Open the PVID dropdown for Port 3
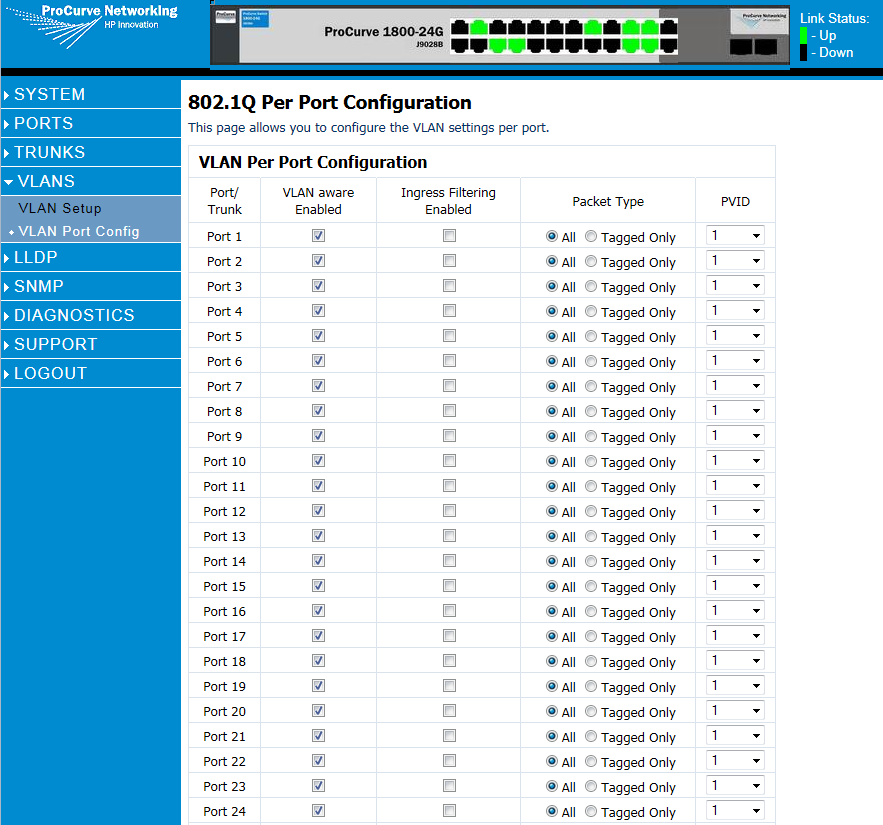 coord(735,286)
